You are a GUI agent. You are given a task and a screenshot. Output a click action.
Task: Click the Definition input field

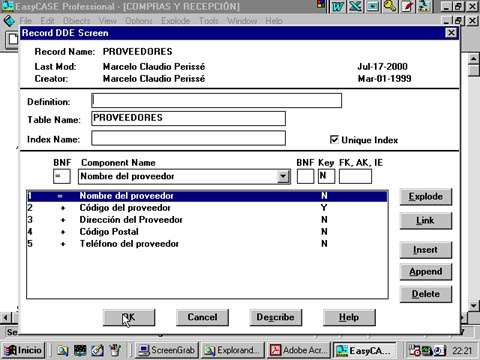(x=216, y=101)
